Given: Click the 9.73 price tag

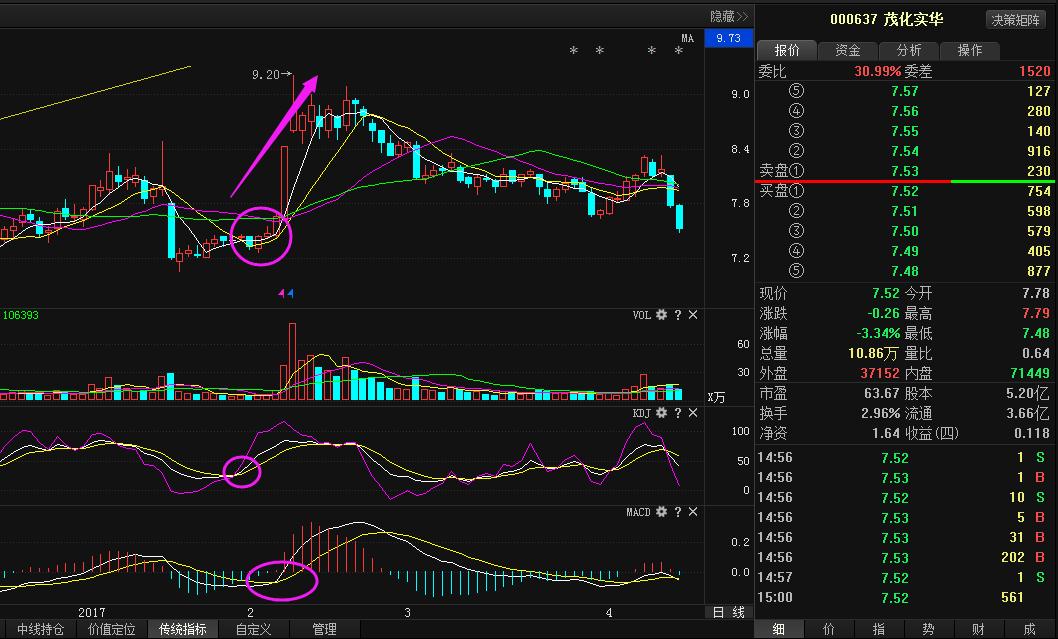Looking at the screenshot, I should tap(729, 38).
